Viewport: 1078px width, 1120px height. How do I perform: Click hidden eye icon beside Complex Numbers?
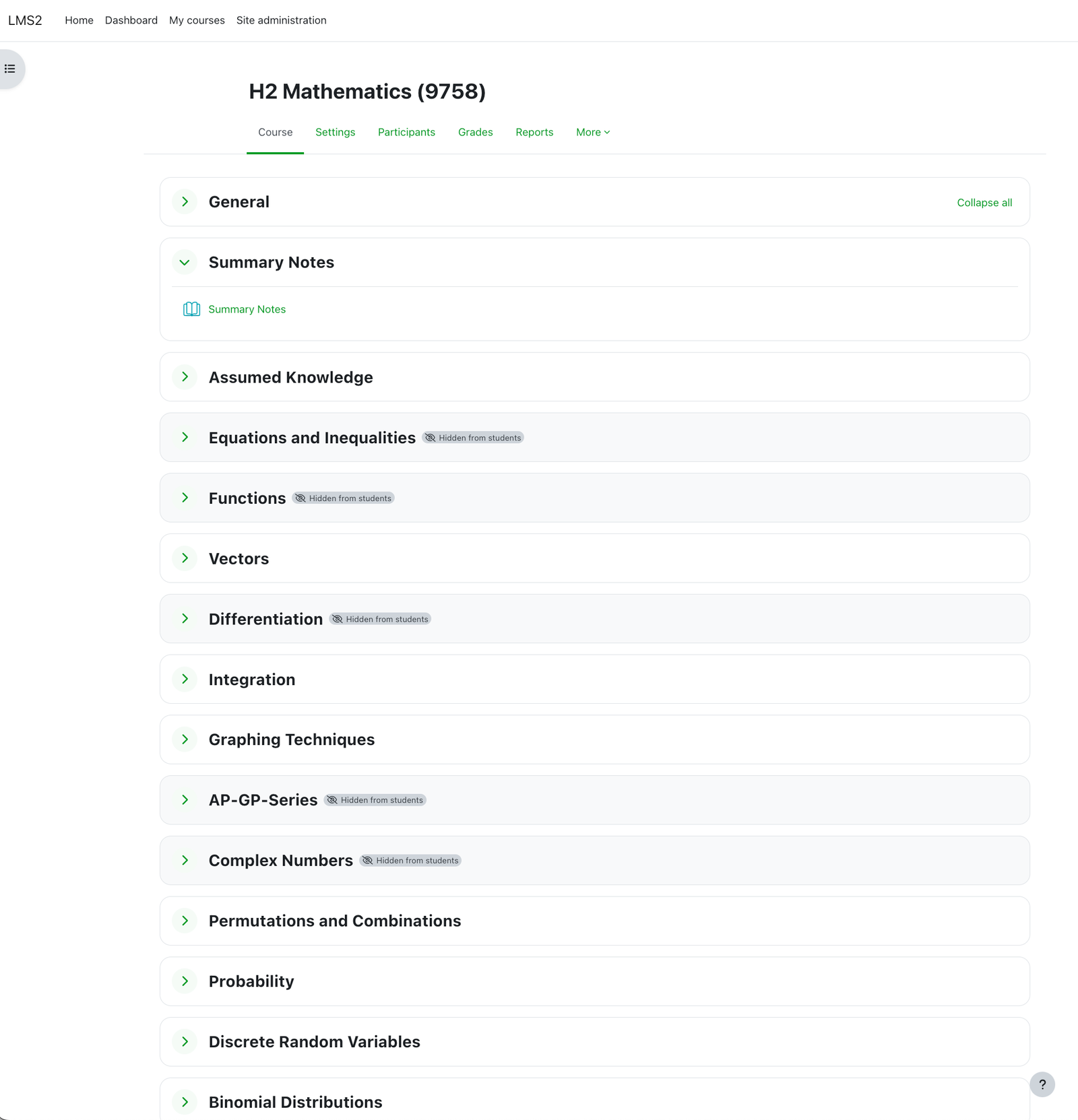(x=367, y=861)
